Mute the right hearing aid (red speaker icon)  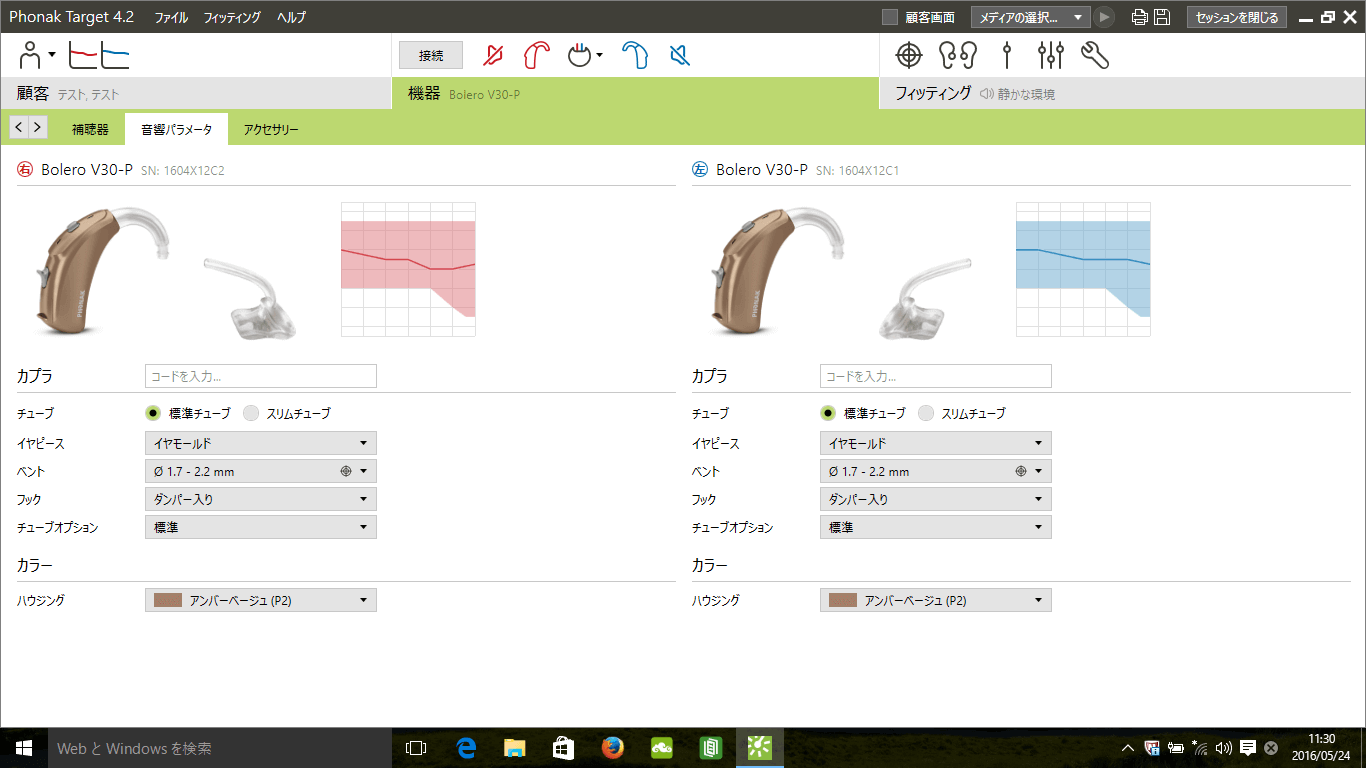[x=493, y=55]
